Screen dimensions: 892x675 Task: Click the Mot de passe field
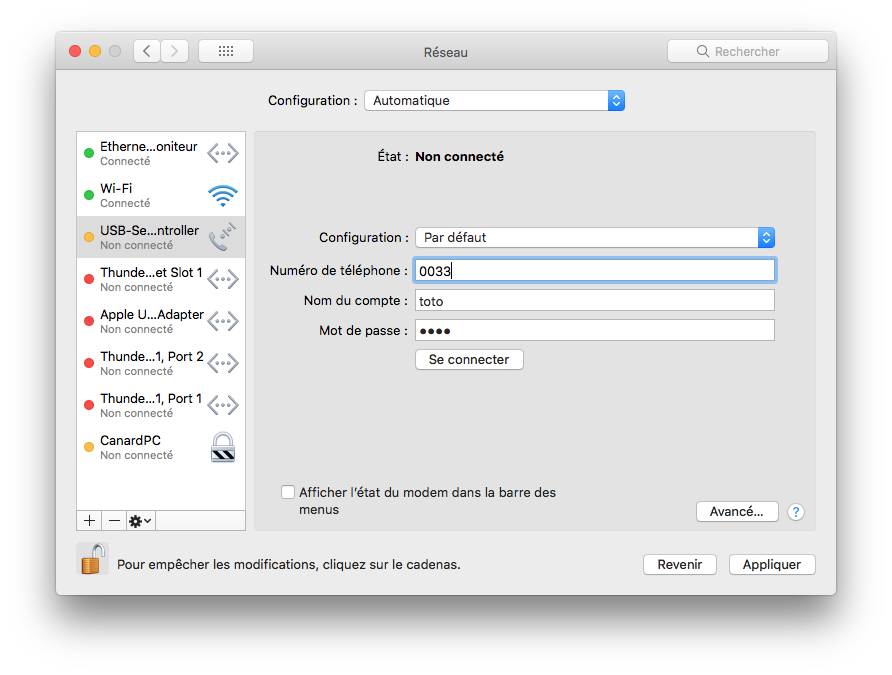coord(595,330)
